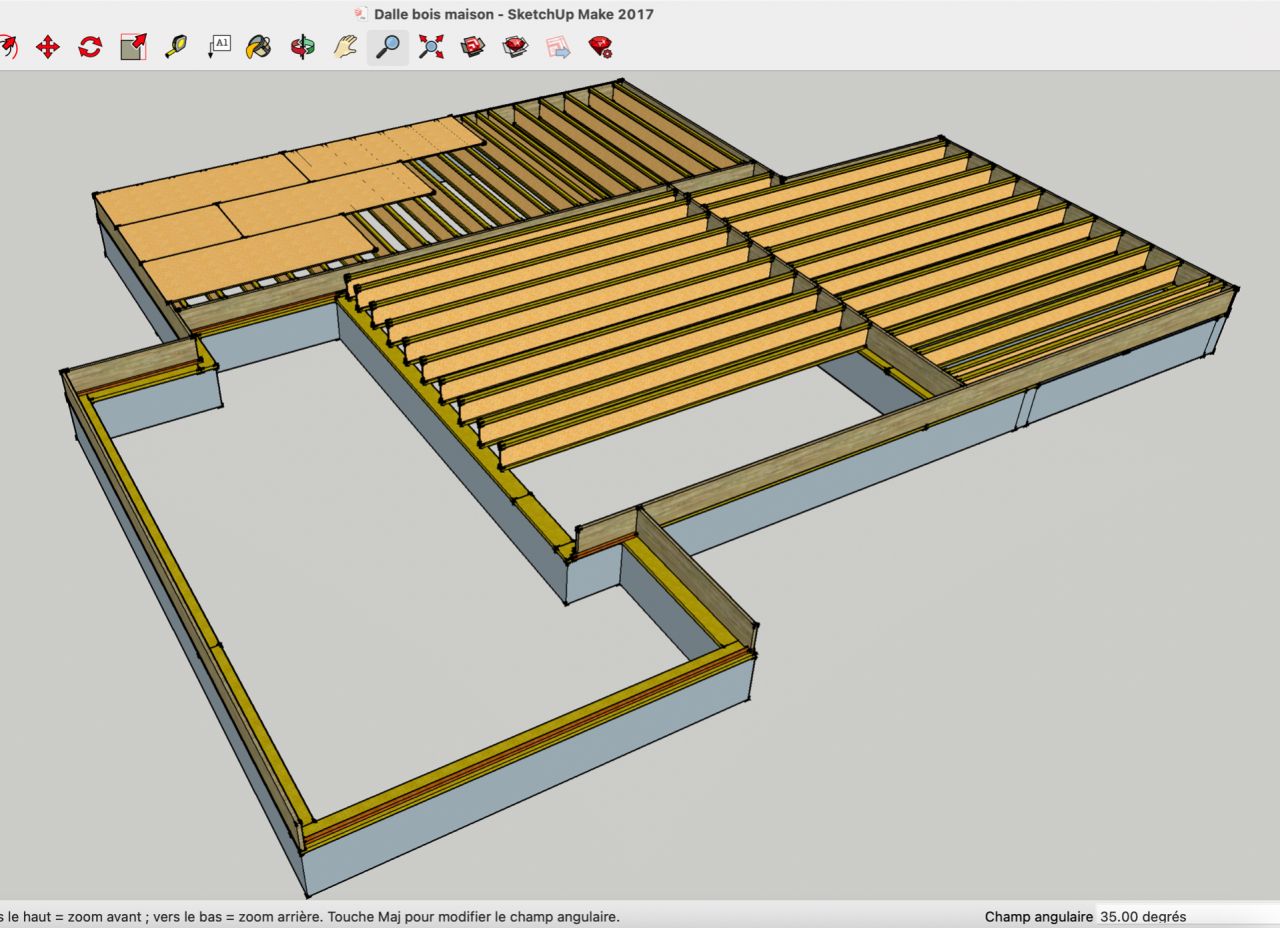Choose the Text label tool
The image size is (1280, 928).
tap(219, 47)
